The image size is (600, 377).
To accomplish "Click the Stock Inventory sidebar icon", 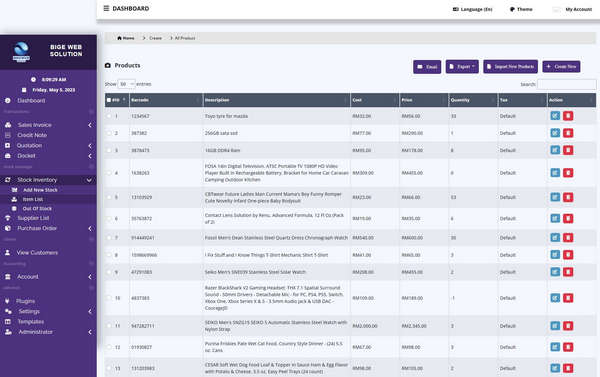I will (x=8, y=180).
